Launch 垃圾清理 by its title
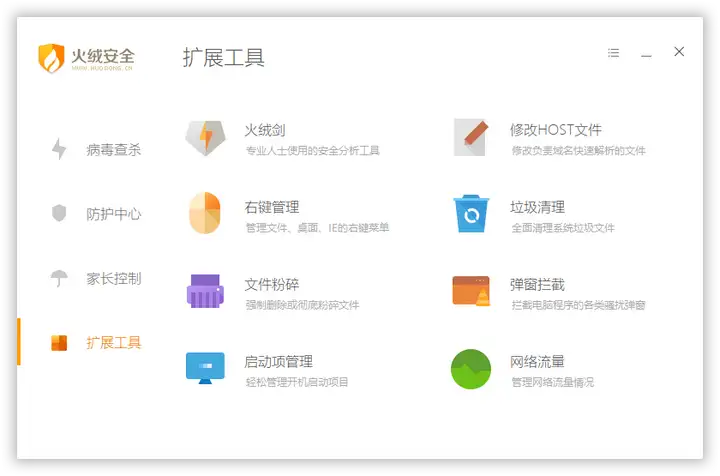This screenshot has height=476, width=720. (537, 207)
